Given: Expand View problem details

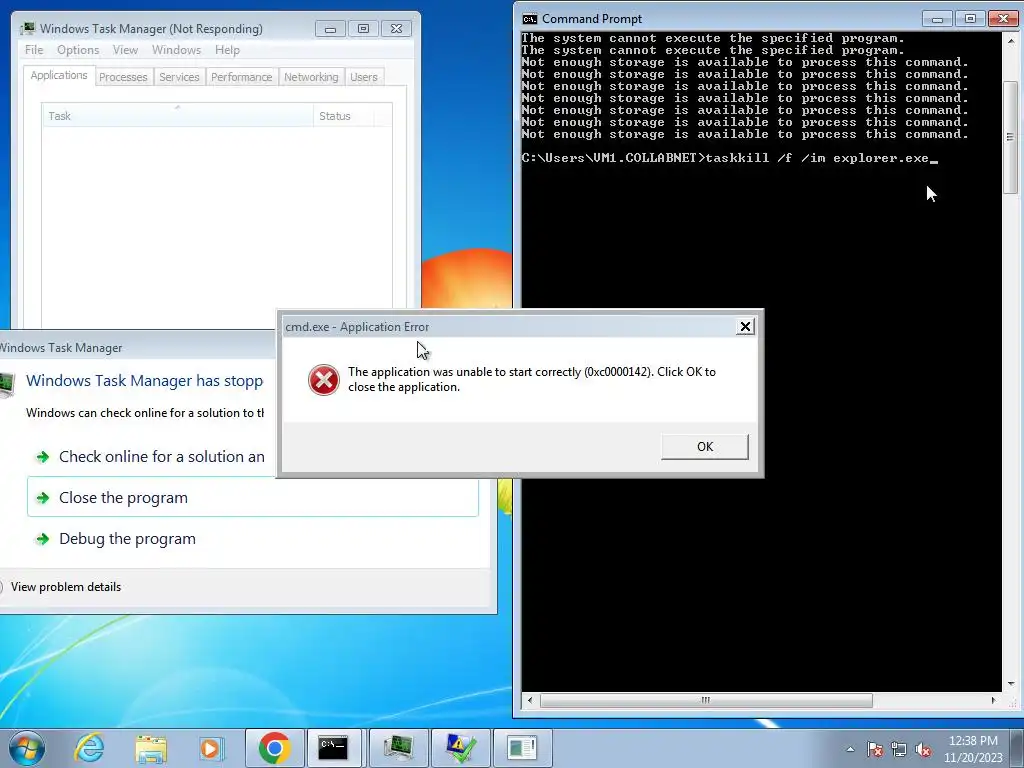Looking at the screenshot, I should click(65, 586).
